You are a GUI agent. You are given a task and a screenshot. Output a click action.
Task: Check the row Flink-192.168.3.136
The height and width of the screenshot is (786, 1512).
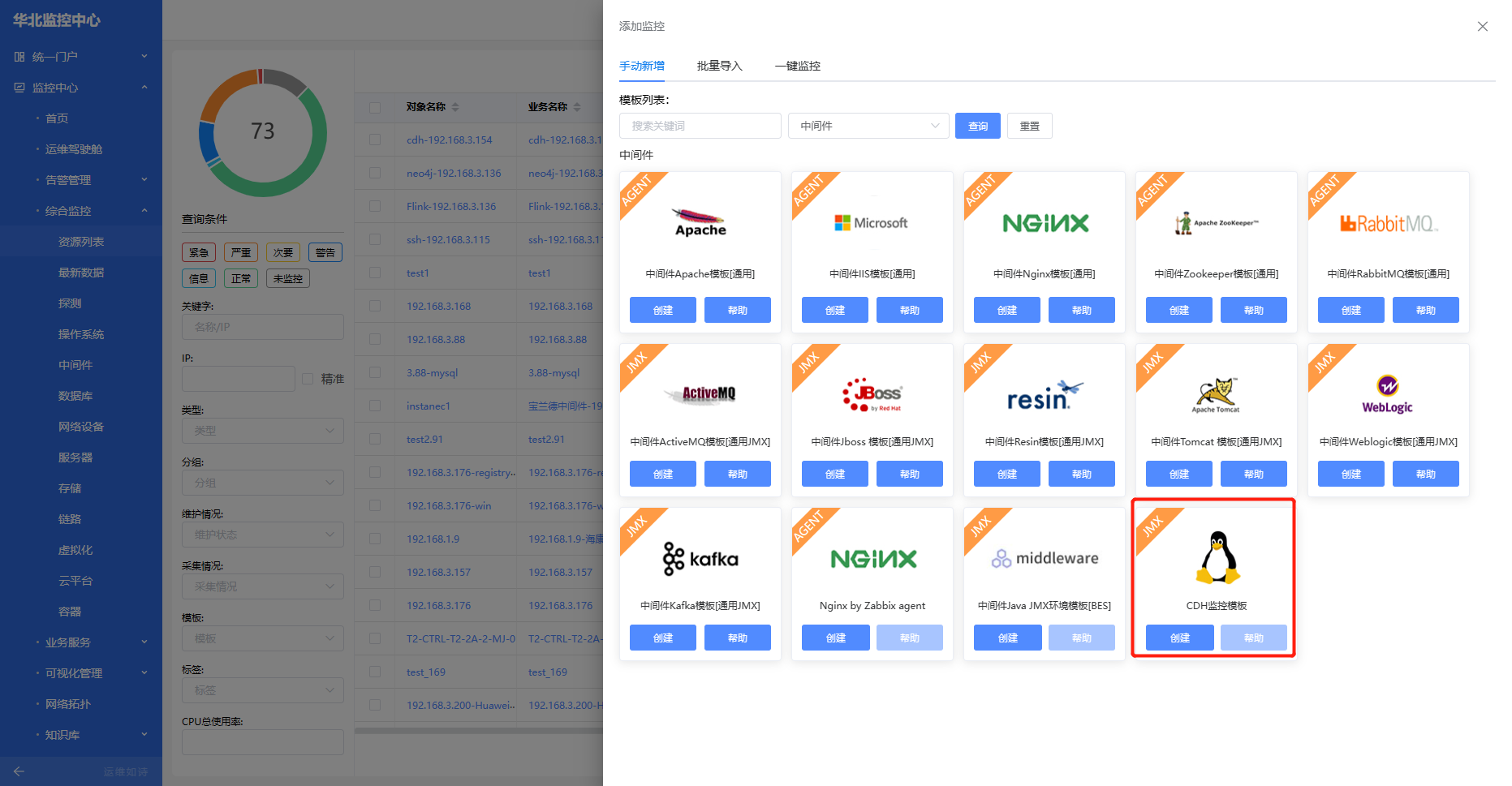coord(375,207)
